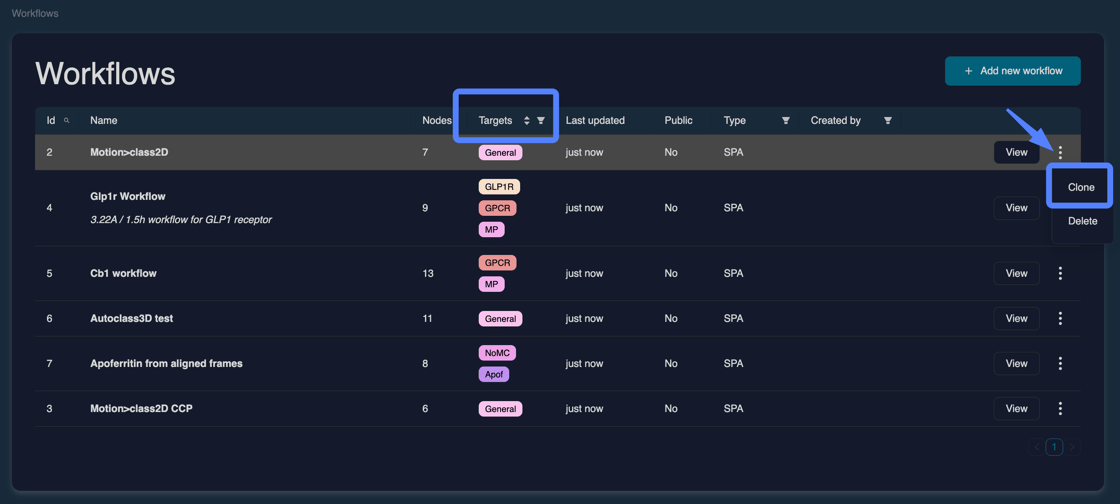Go to next page arrow
Image resolution: width=1120 pixels, height=504 pixels.
point(1071,447)
